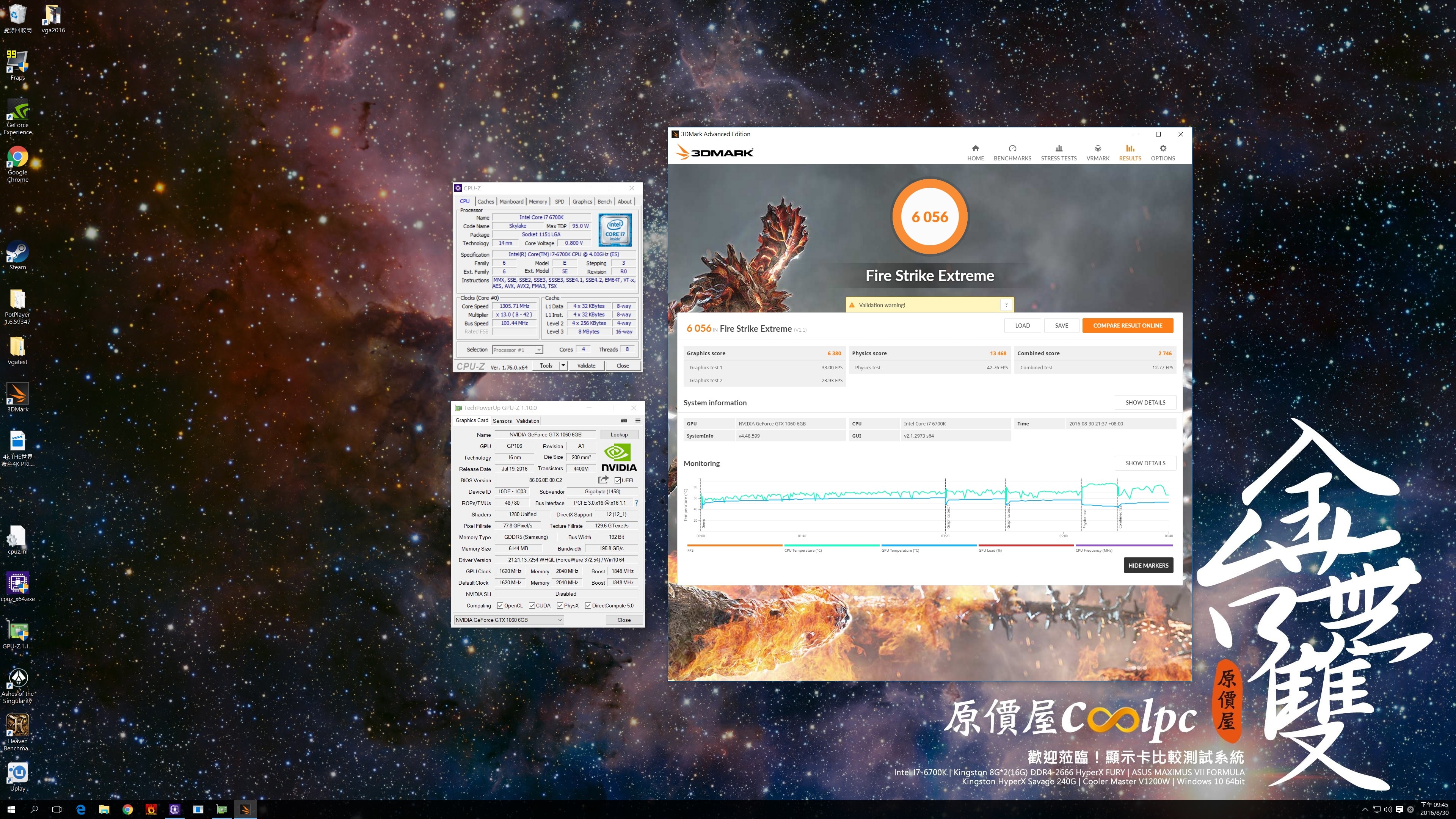Screen dimensions: 1456x819
Task: Click the Intel Core i7 logo in CPU-Z
Action: tap(615, 230)
